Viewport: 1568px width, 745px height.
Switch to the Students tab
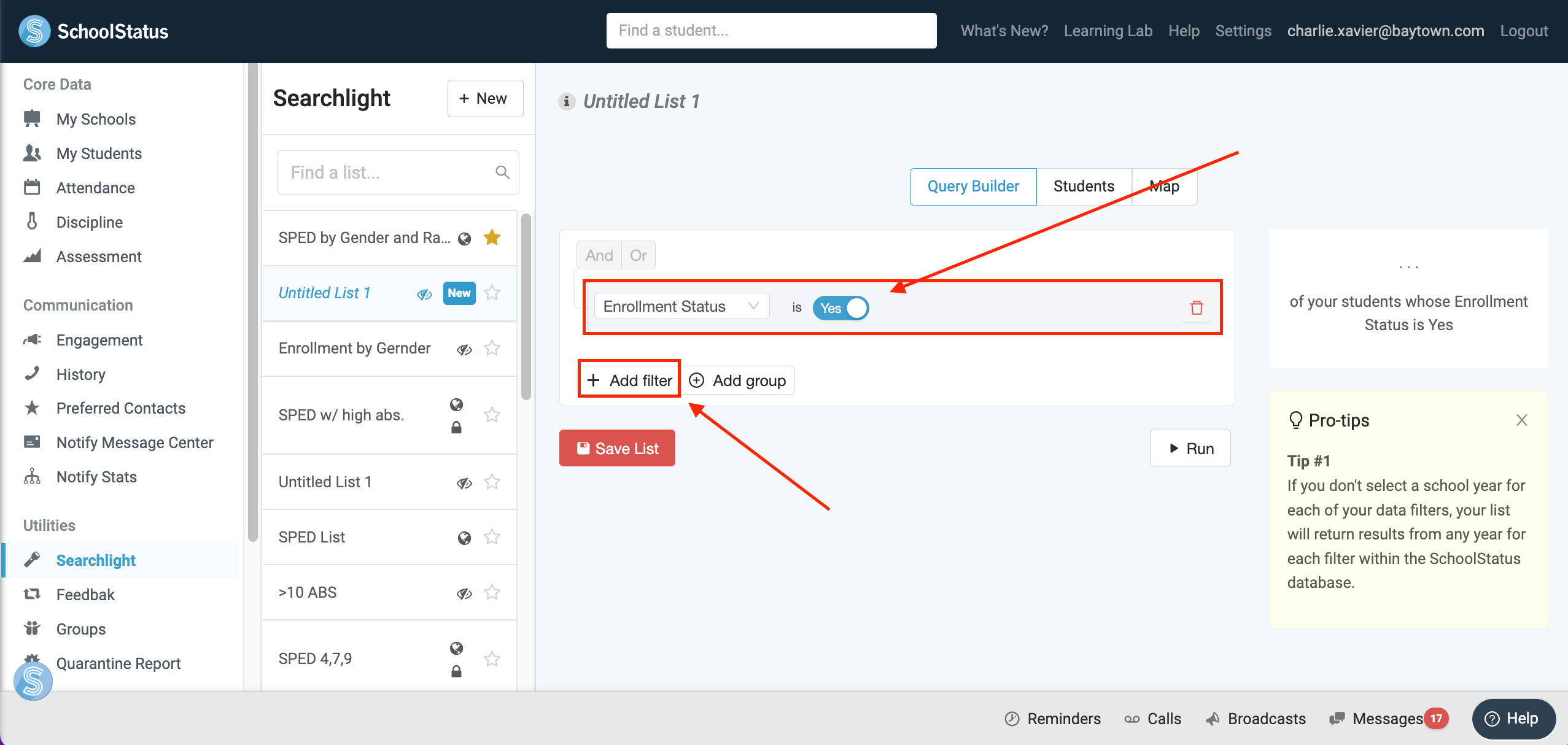point(1084,187)
